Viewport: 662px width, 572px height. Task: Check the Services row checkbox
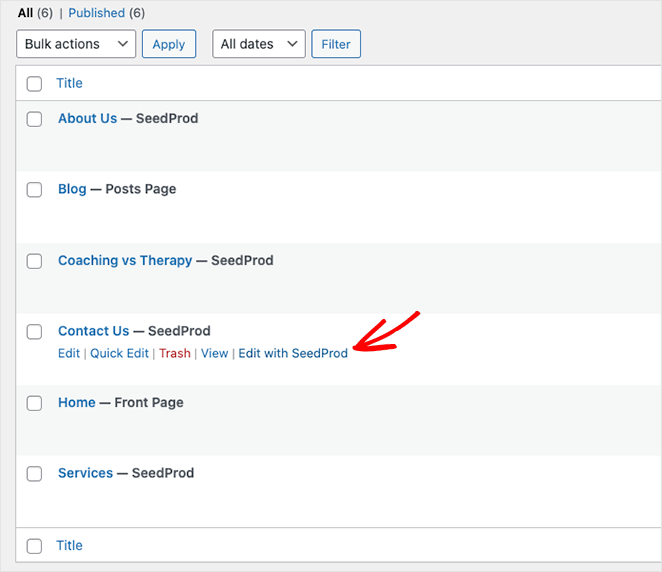click(34, 474)
